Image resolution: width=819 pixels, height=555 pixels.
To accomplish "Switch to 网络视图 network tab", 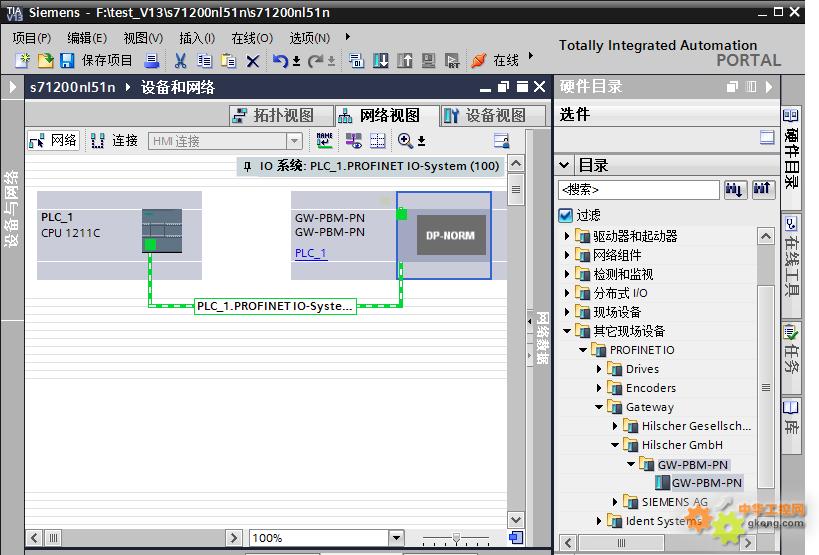I will 387,115.
